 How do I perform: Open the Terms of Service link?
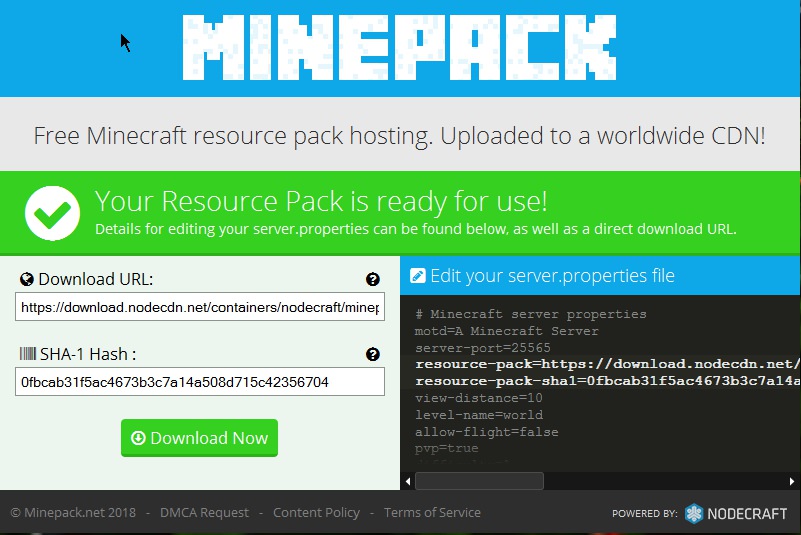(x=432, y=513)
